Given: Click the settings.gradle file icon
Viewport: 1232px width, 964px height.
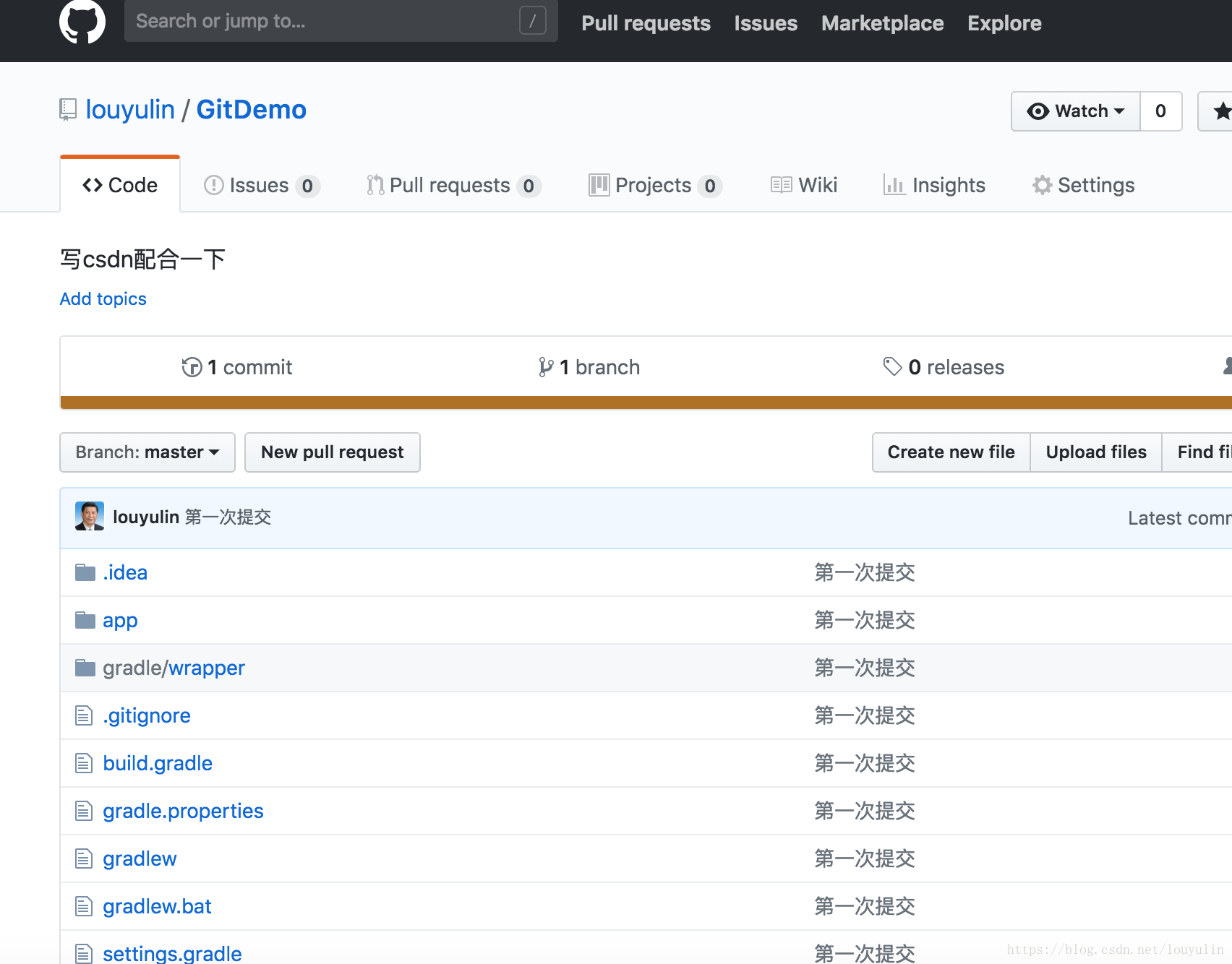Looking at the screenshot, I should click(x=84, y=954).
